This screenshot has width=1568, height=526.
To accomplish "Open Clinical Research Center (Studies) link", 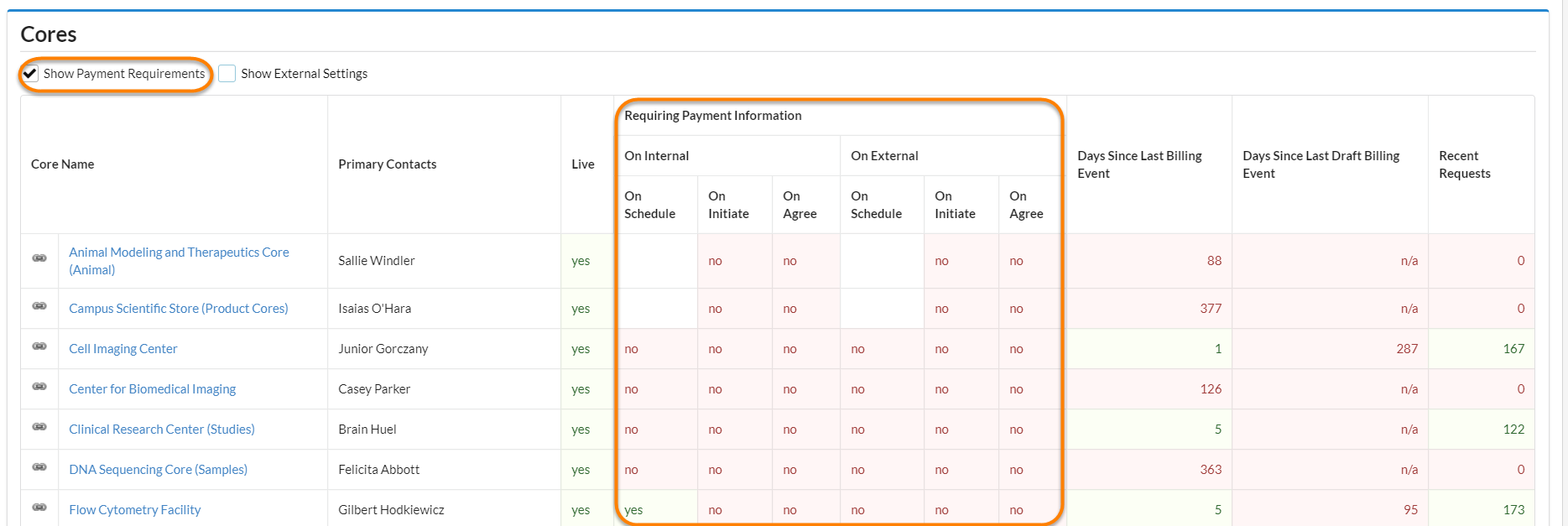I will click(161, 430).
